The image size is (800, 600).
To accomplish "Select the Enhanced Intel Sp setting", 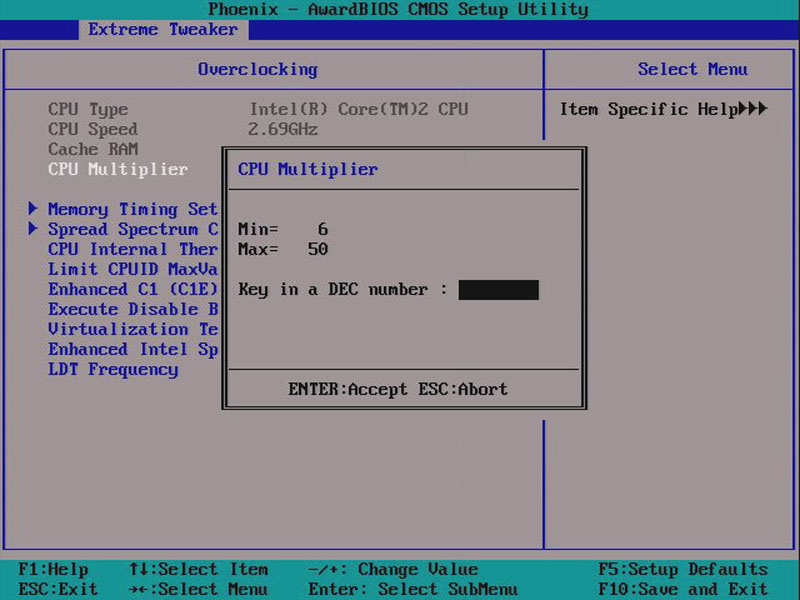I will [x=133, y=349].
